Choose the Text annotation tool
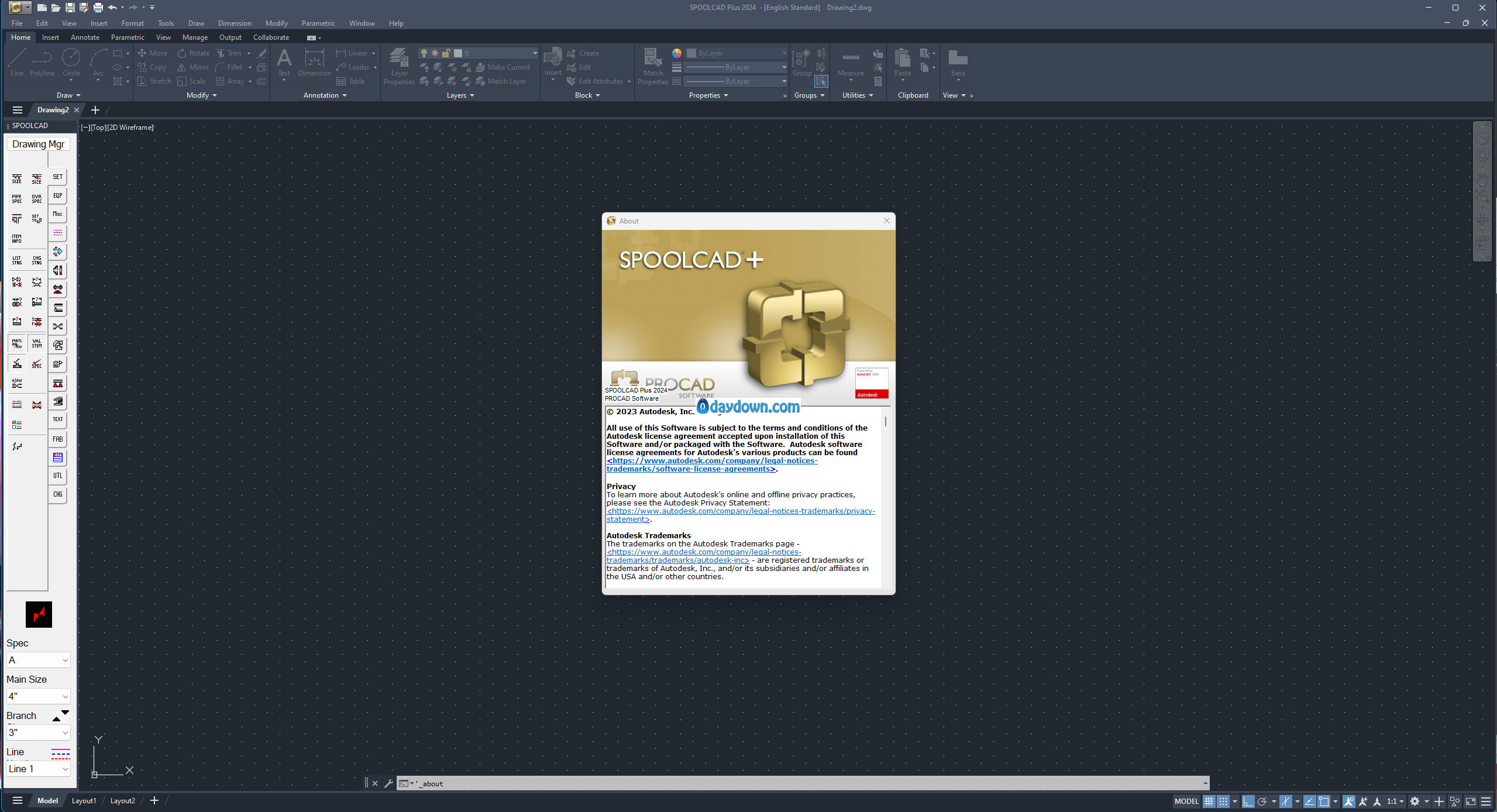Screen dimensions: 1497x812 (284, 63)
